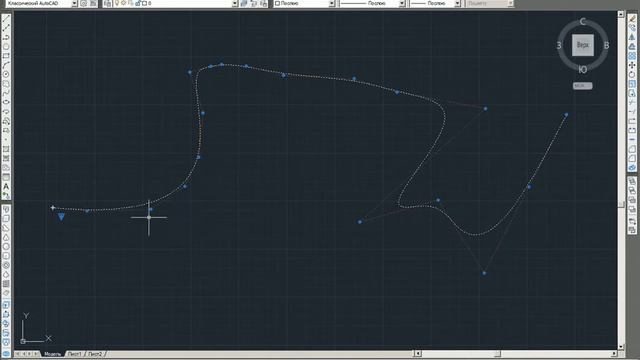The image size is (640, 360).
Task: Select the Trim tool
Action: [632, 102]
